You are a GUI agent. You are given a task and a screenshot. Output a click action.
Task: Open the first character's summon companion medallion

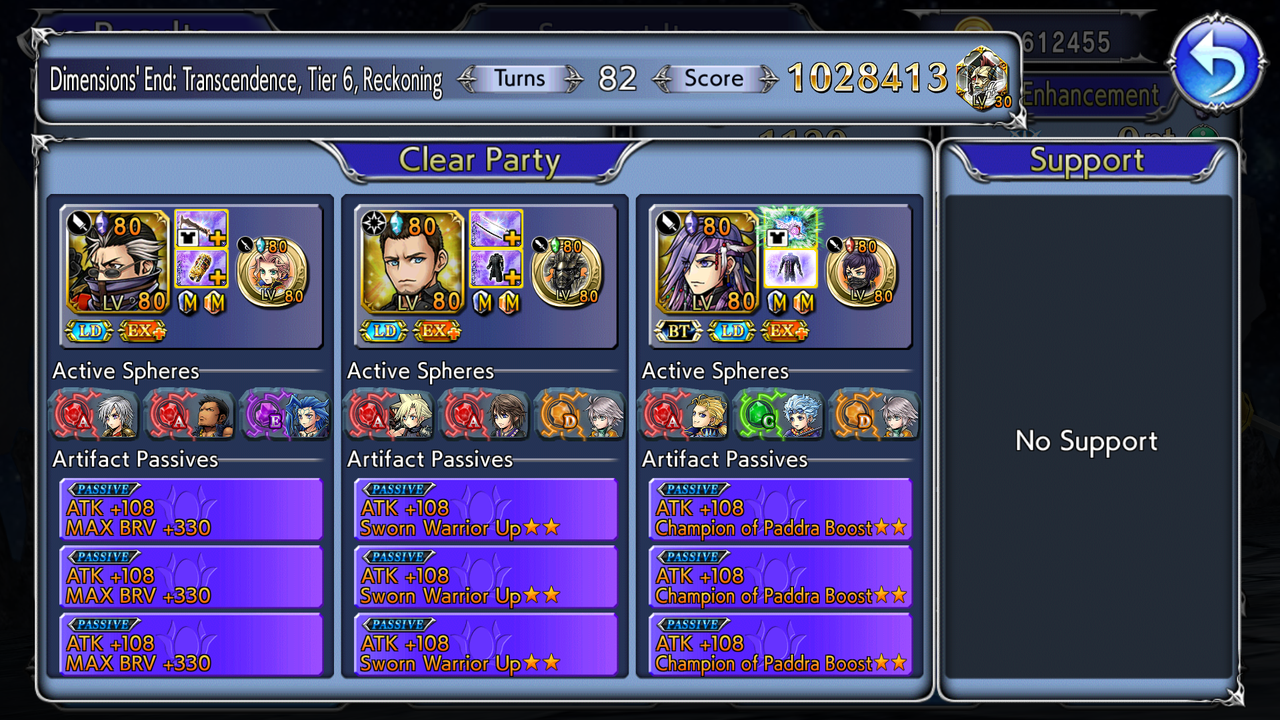tap(273, 271)
